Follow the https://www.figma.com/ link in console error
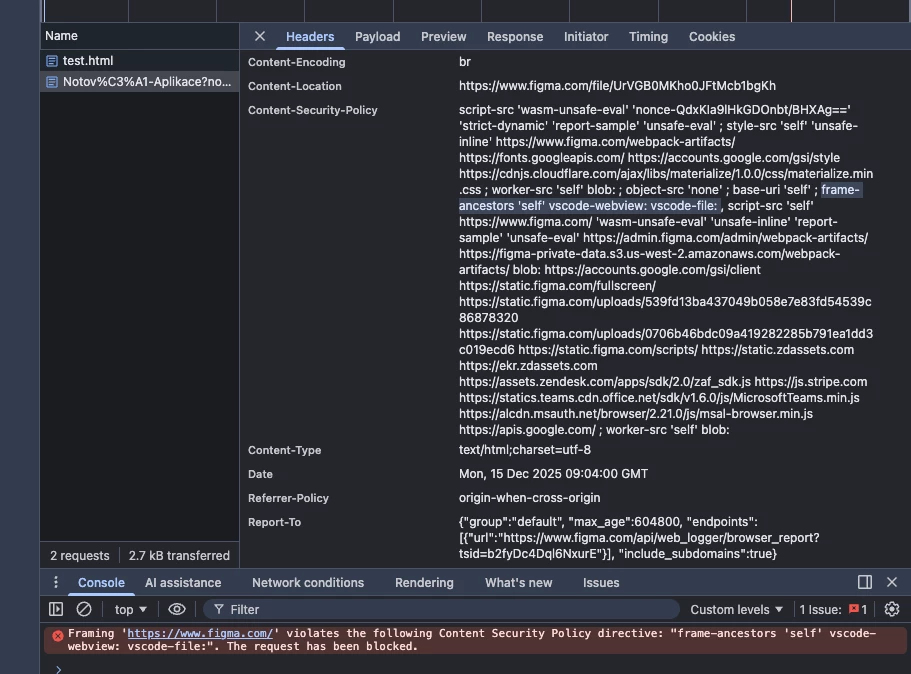The height and width of the screenshot is (674, 911). point(200,633)
